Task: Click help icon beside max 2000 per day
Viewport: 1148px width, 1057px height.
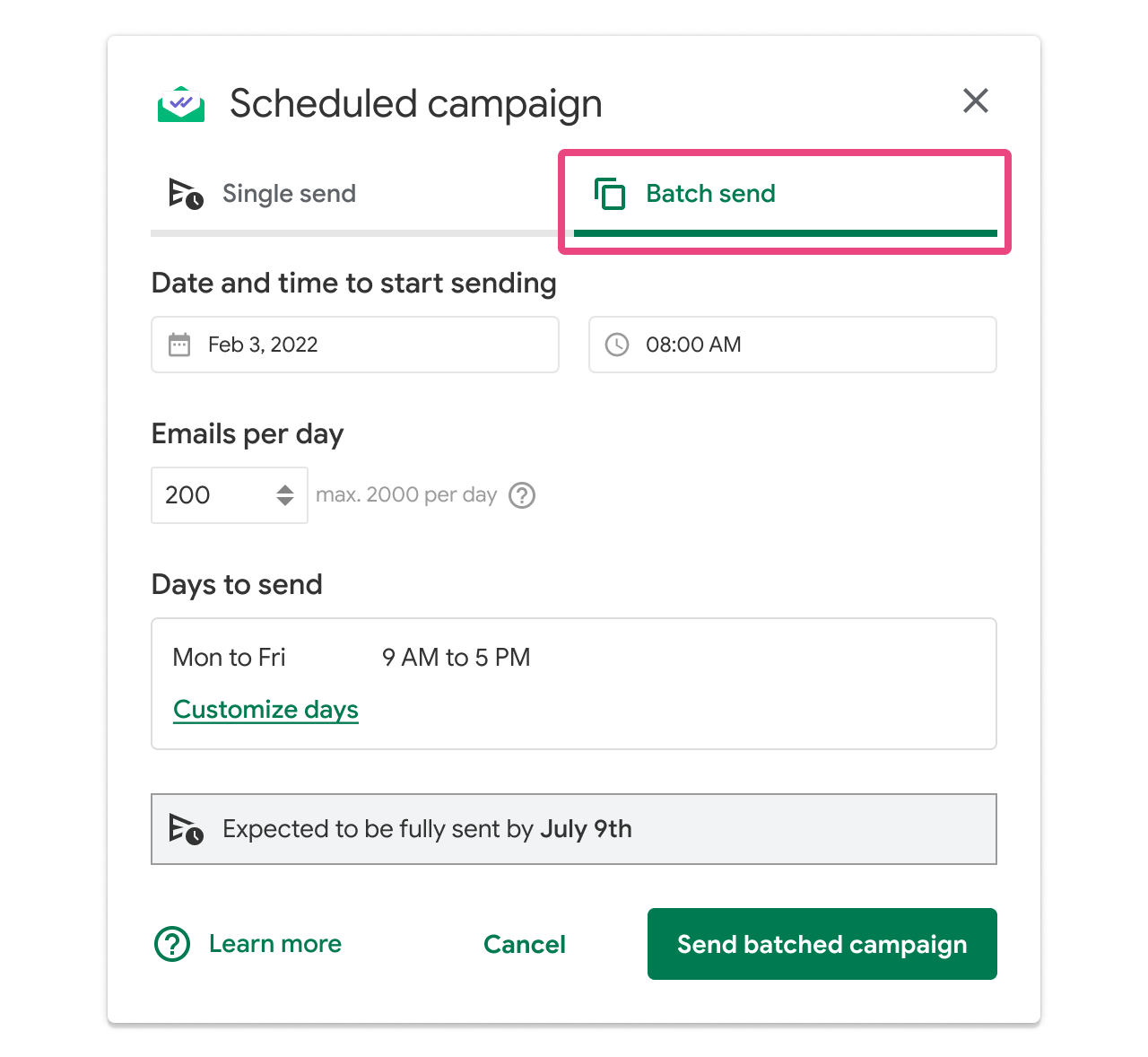Action: [522, 495]
